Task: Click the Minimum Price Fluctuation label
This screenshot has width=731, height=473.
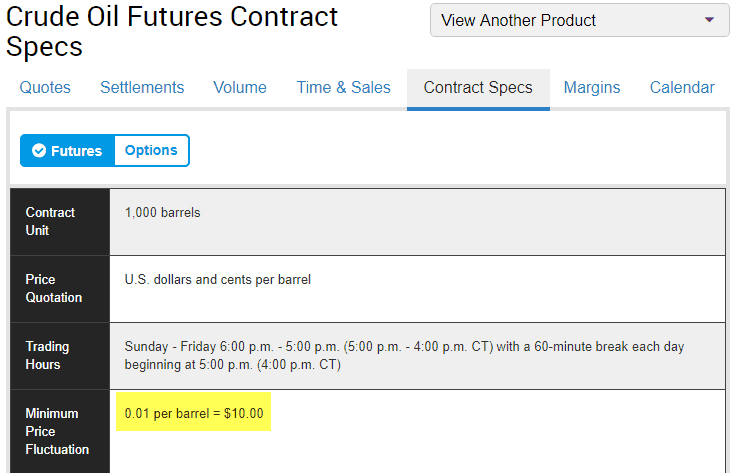Action: (57, 432)
